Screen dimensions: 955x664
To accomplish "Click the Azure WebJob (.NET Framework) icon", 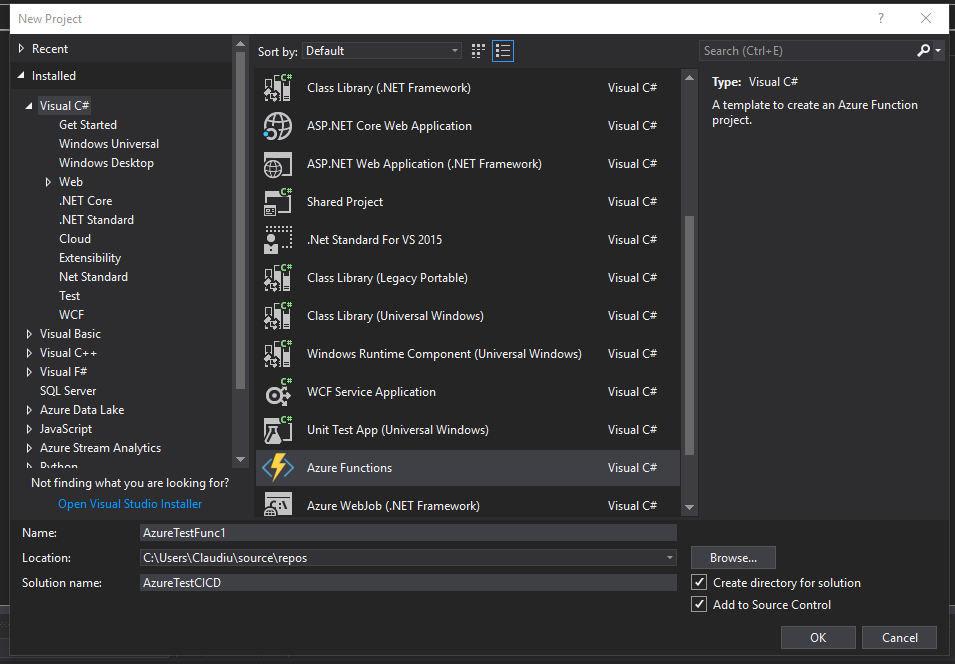I will tap(278, 504).
